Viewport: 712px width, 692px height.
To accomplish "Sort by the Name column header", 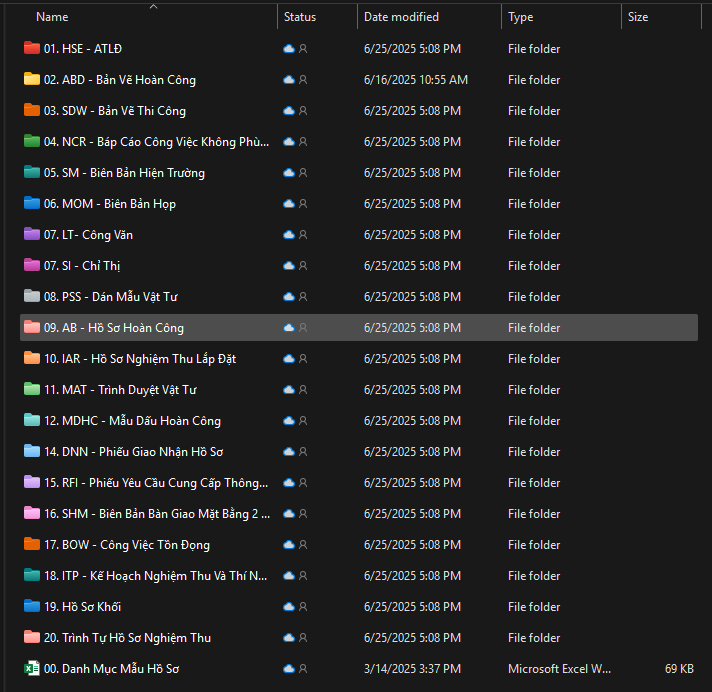I will 52,17.
